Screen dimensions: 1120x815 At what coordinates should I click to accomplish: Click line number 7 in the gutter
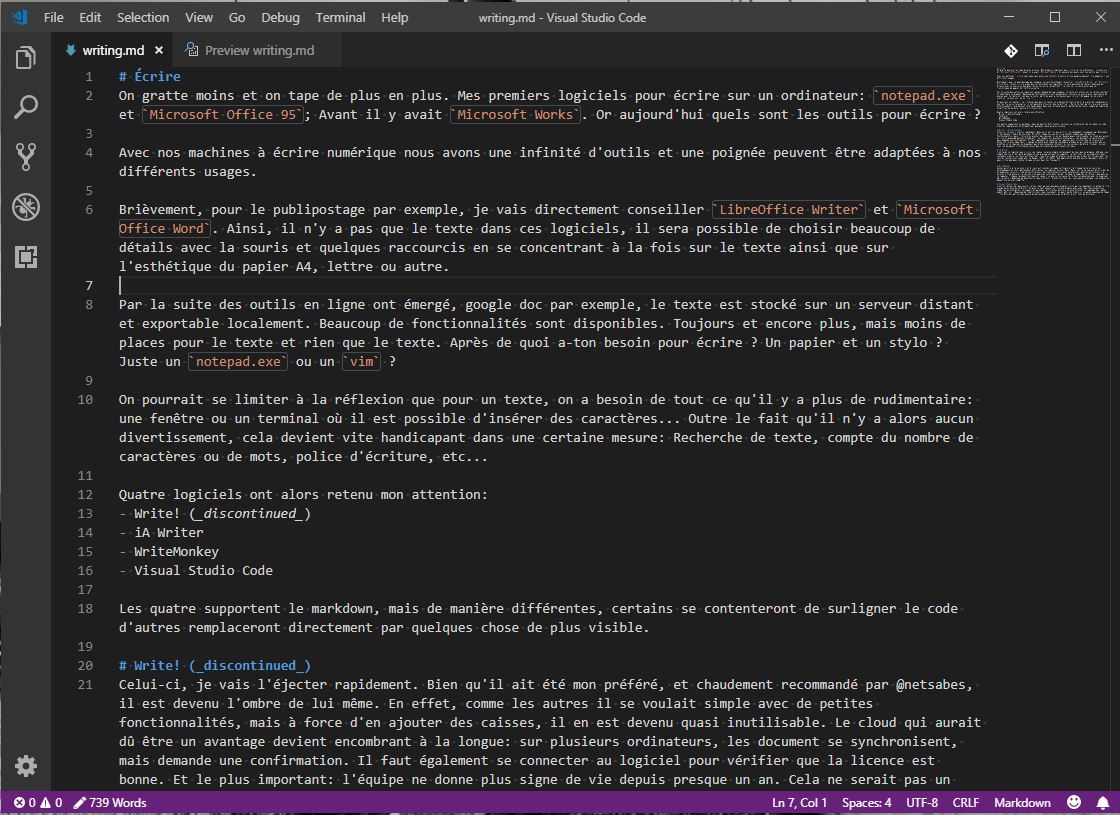click(x=89, y=286)
